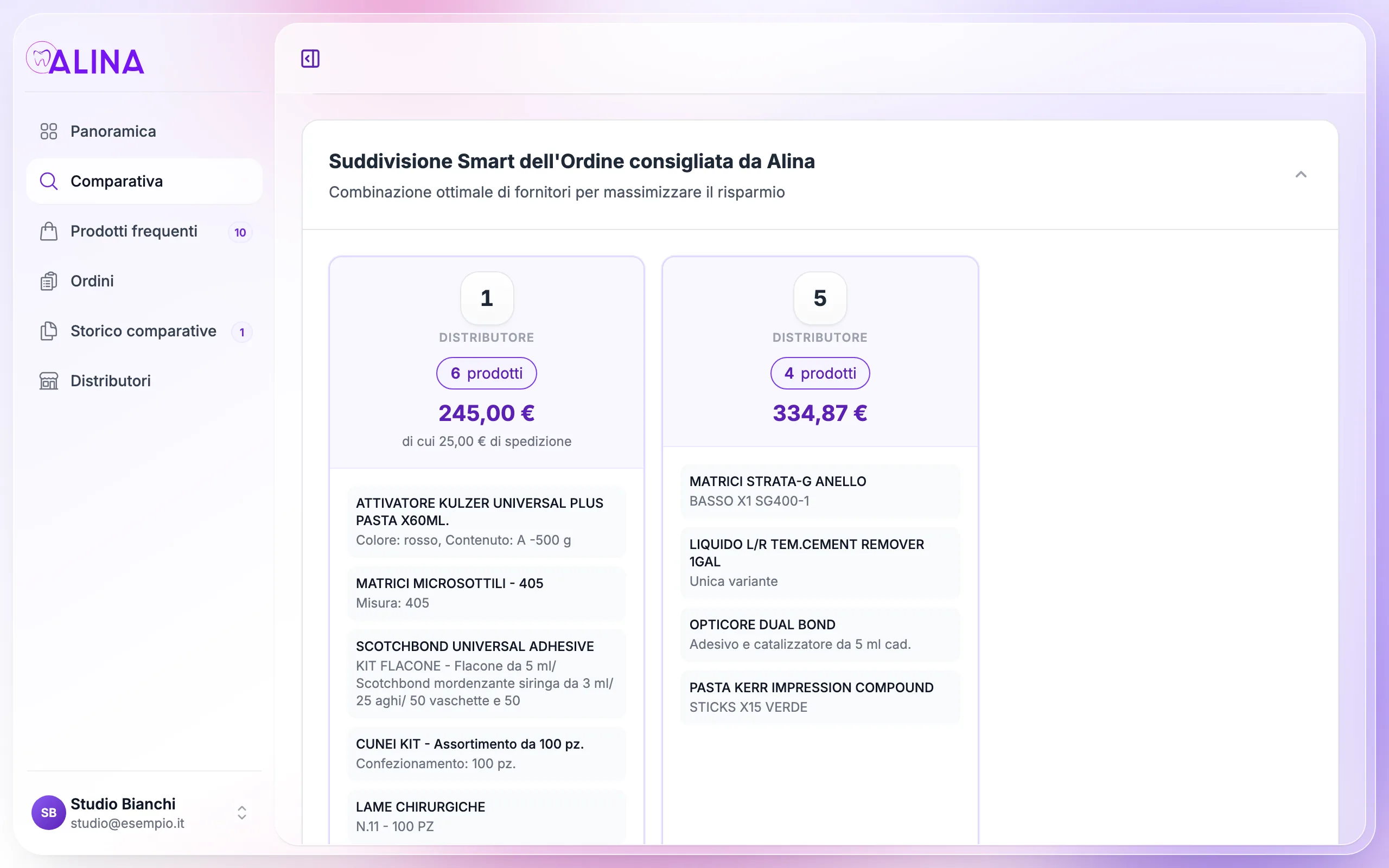Go to Prodotti frequenti
Viewport: 1389px width, 868px height.
pos(145,231)
